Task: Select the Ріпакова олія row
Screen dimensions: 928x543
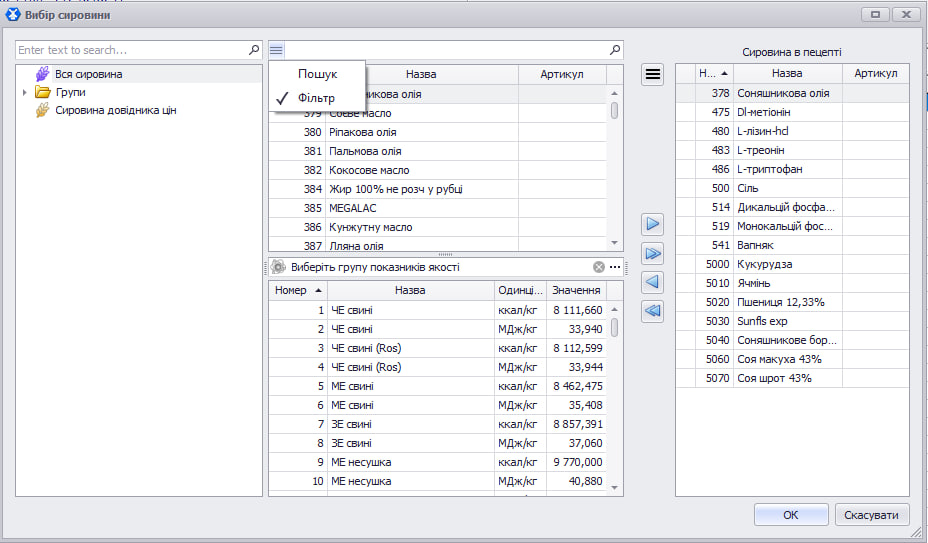Action: click(438, 132)
